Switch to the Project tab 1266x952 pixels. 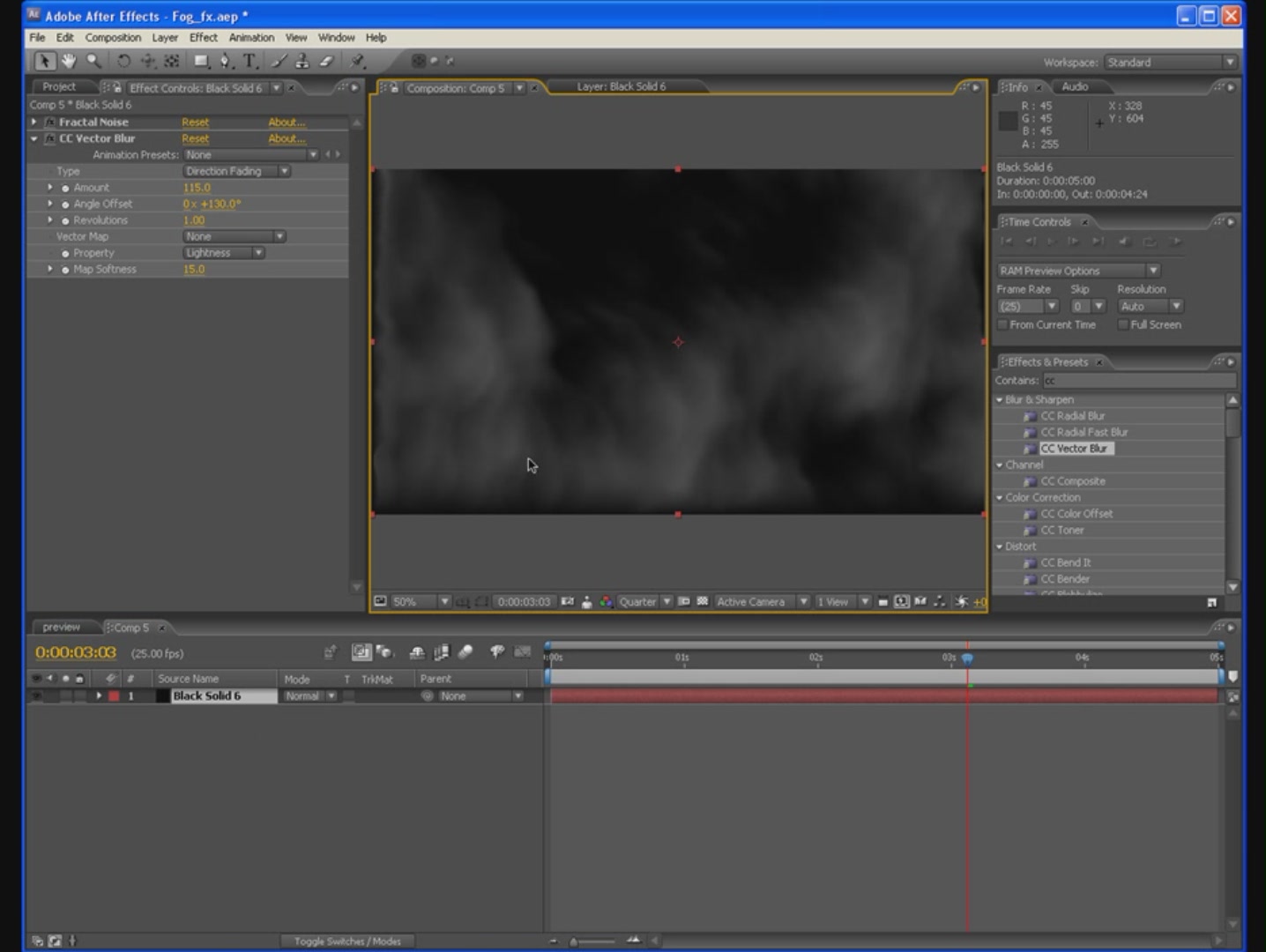click(59, 87)
